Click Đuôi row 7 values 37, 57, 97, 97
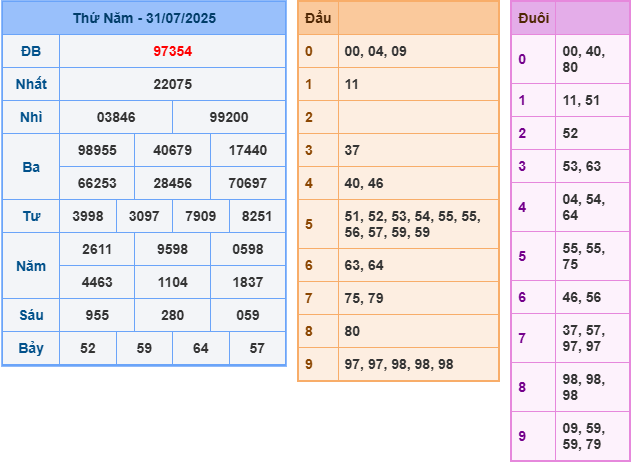The image size is (636, 466). [584, 338]
